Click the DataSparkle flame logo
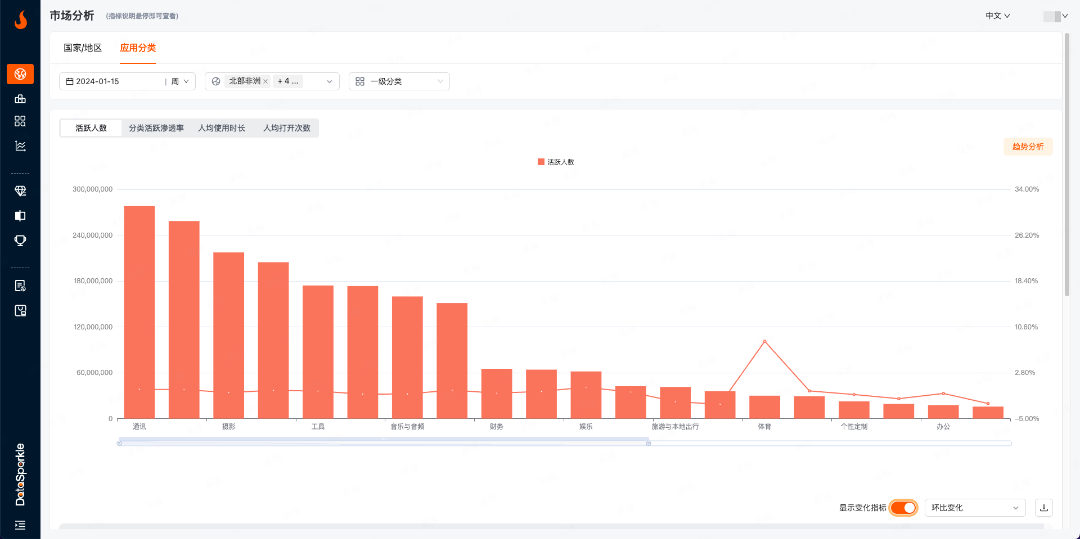Image resolution: width=1080 pixels, height=539 pixels. pos(20,18)
